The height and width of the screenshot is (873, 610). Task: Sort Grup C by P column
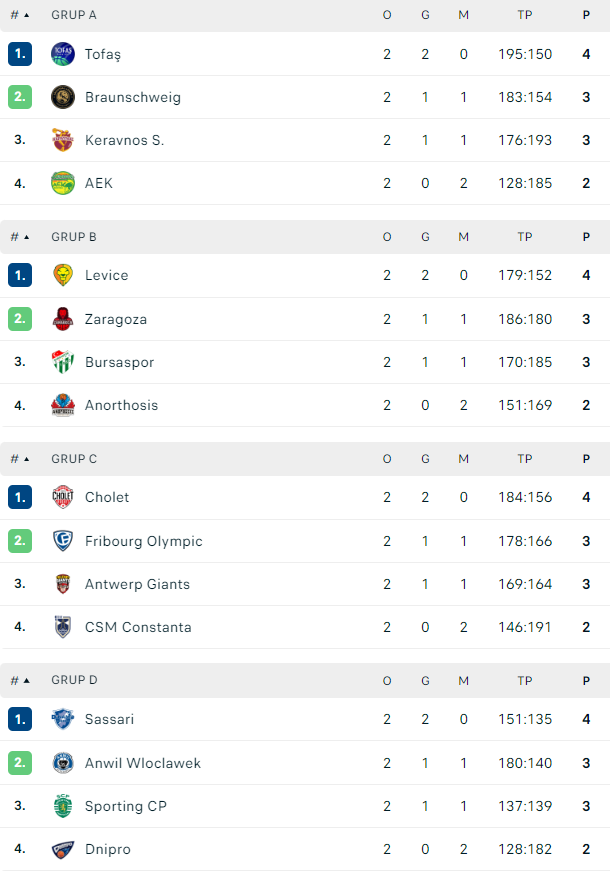click(586, 459)
